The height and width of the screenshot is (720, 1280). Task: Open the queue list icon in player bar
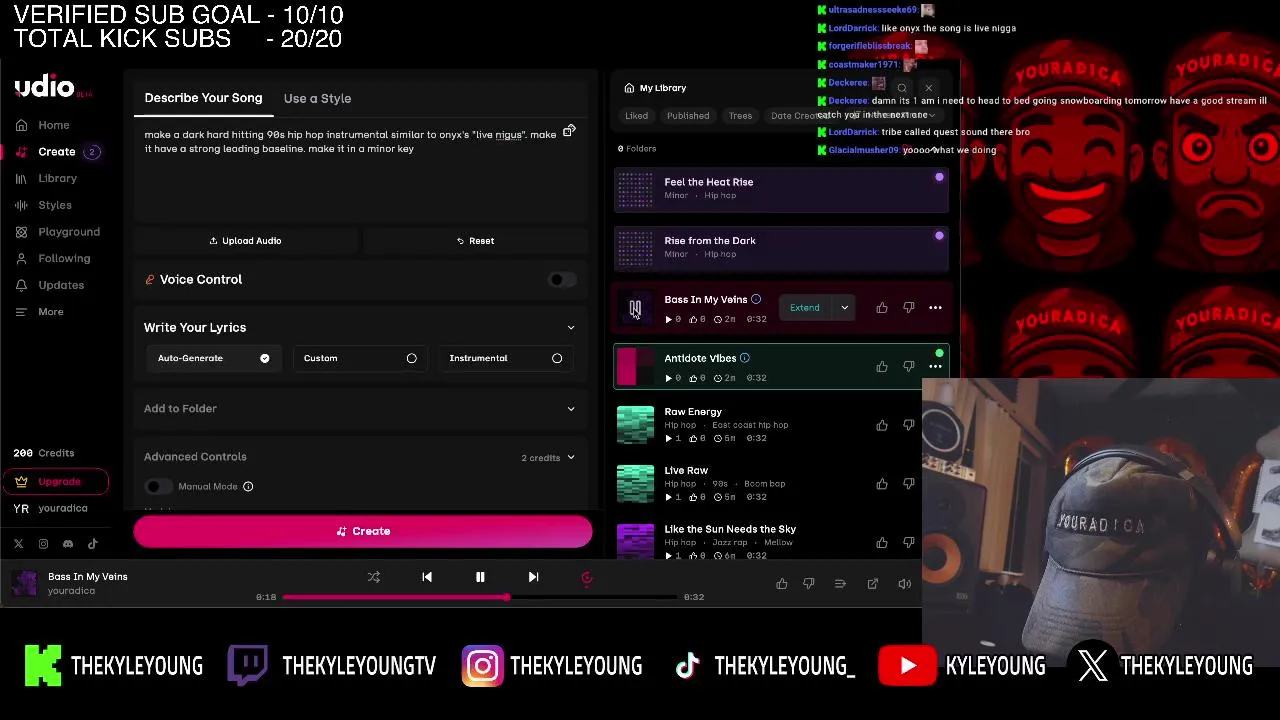(840, 584)
